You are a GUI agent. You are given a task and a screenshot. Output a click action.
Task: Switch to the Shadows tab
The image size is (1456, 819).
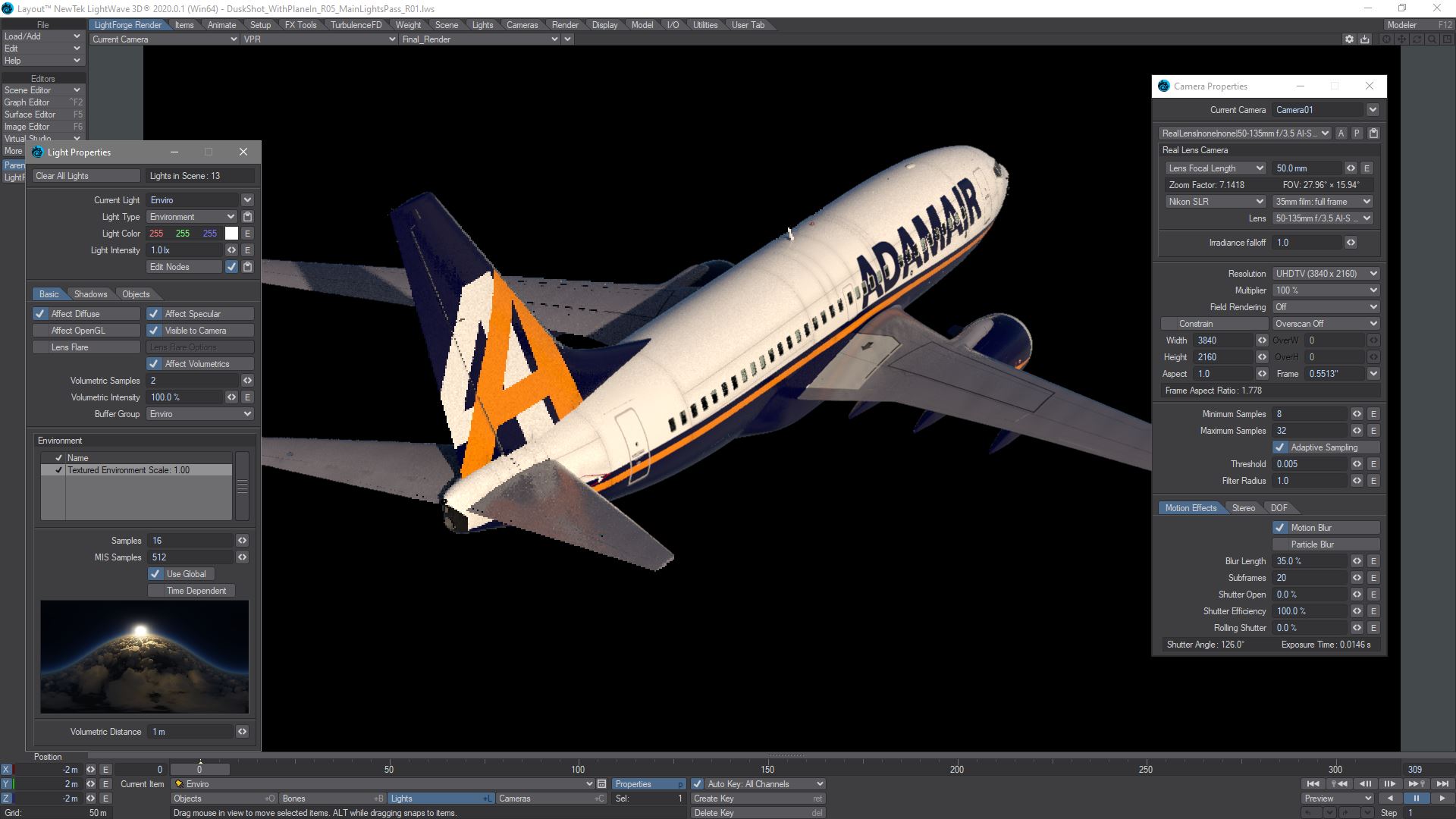click(x=90, y=294)
